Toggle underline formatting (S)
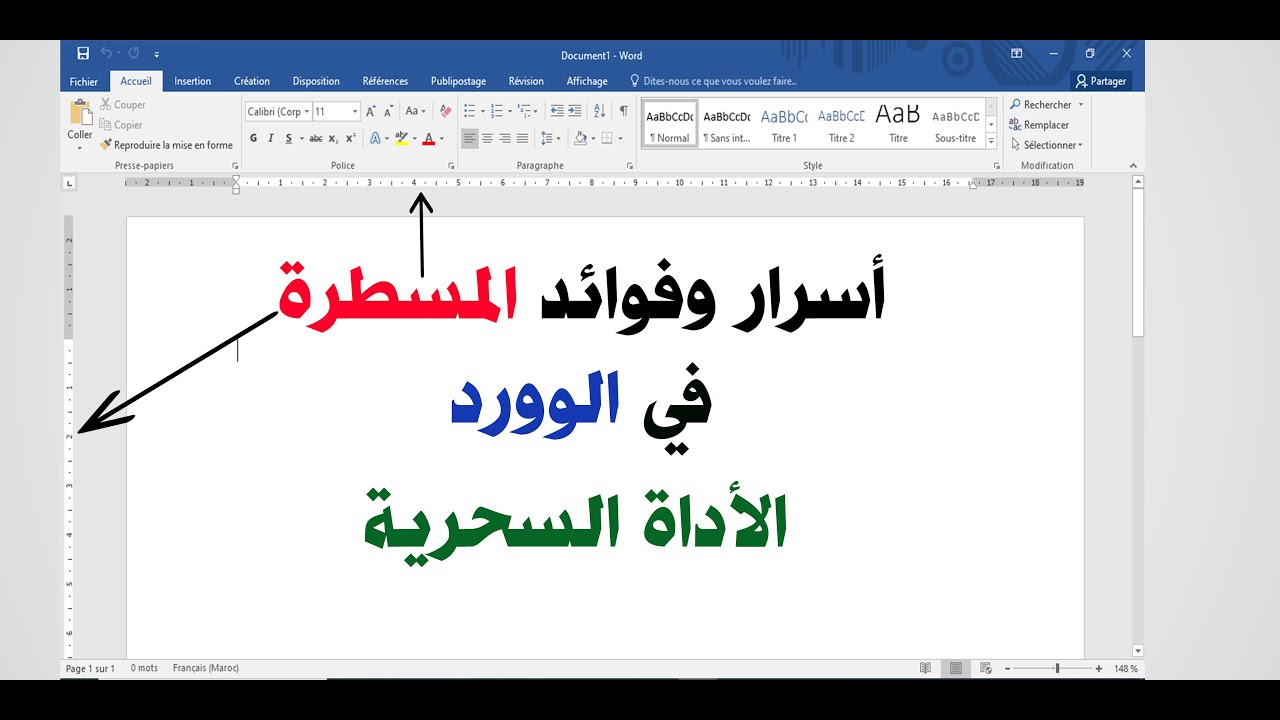This screenshot has width=1280, height=720. click(288, 138)
